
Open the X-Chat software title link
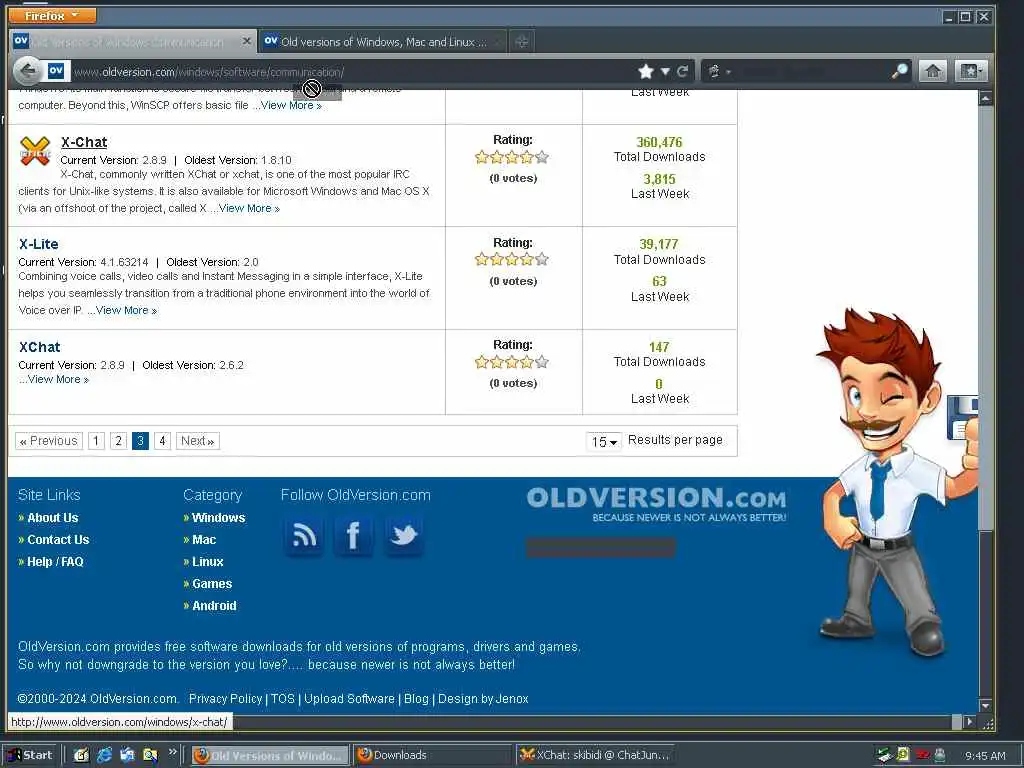(84, 142)
